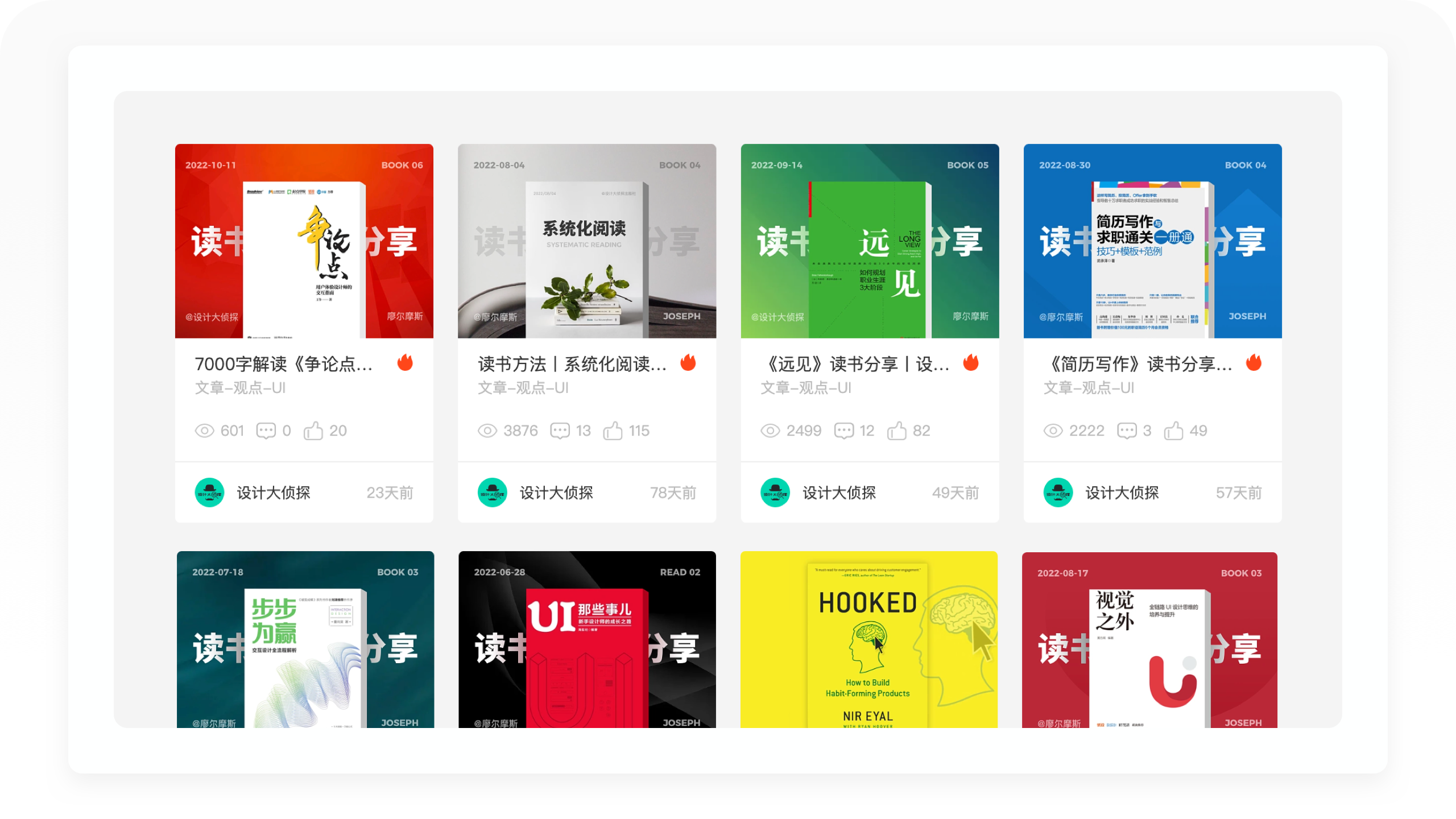Open article titled 7000字解读《争论点…
Image resolution: width=1456 pixels, height=819 pixels.
pyautogui.click(x=283, y=364)
